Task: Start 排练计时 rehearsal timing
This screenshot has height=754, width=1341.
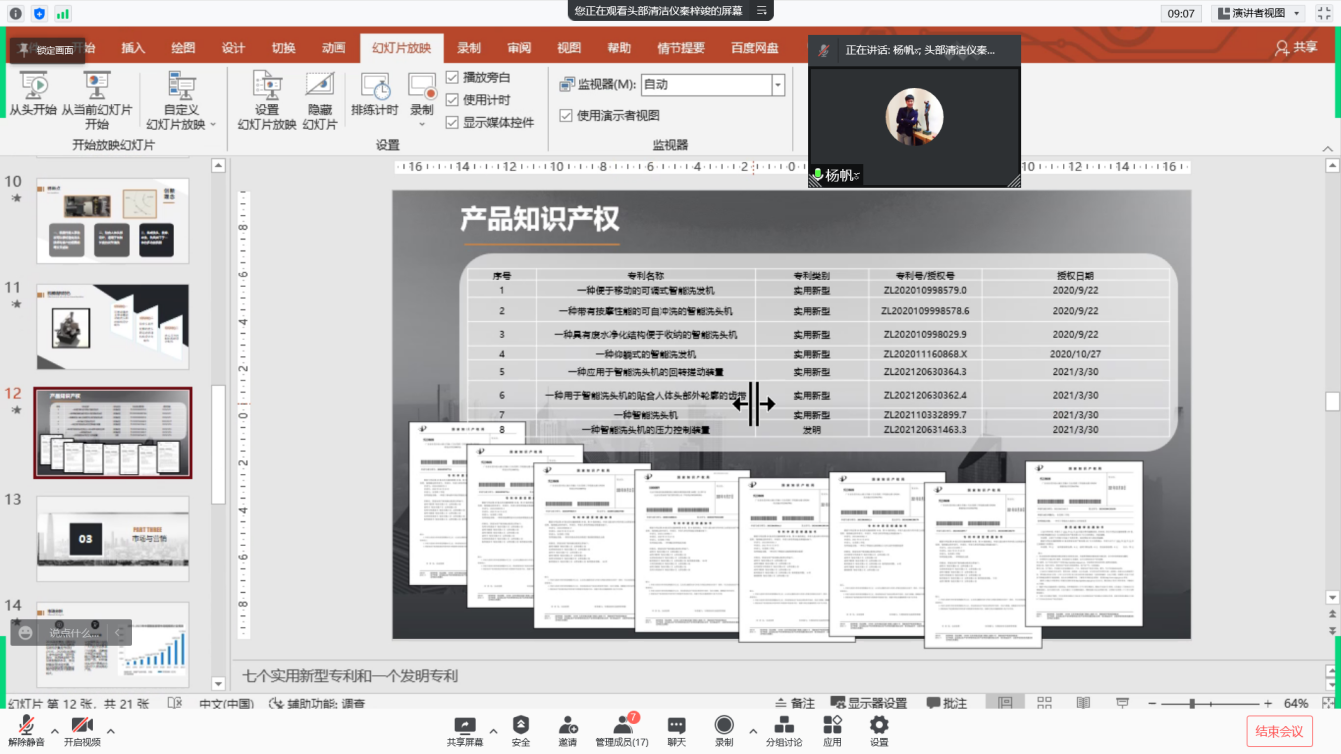Action: click(x=374, y=87)
